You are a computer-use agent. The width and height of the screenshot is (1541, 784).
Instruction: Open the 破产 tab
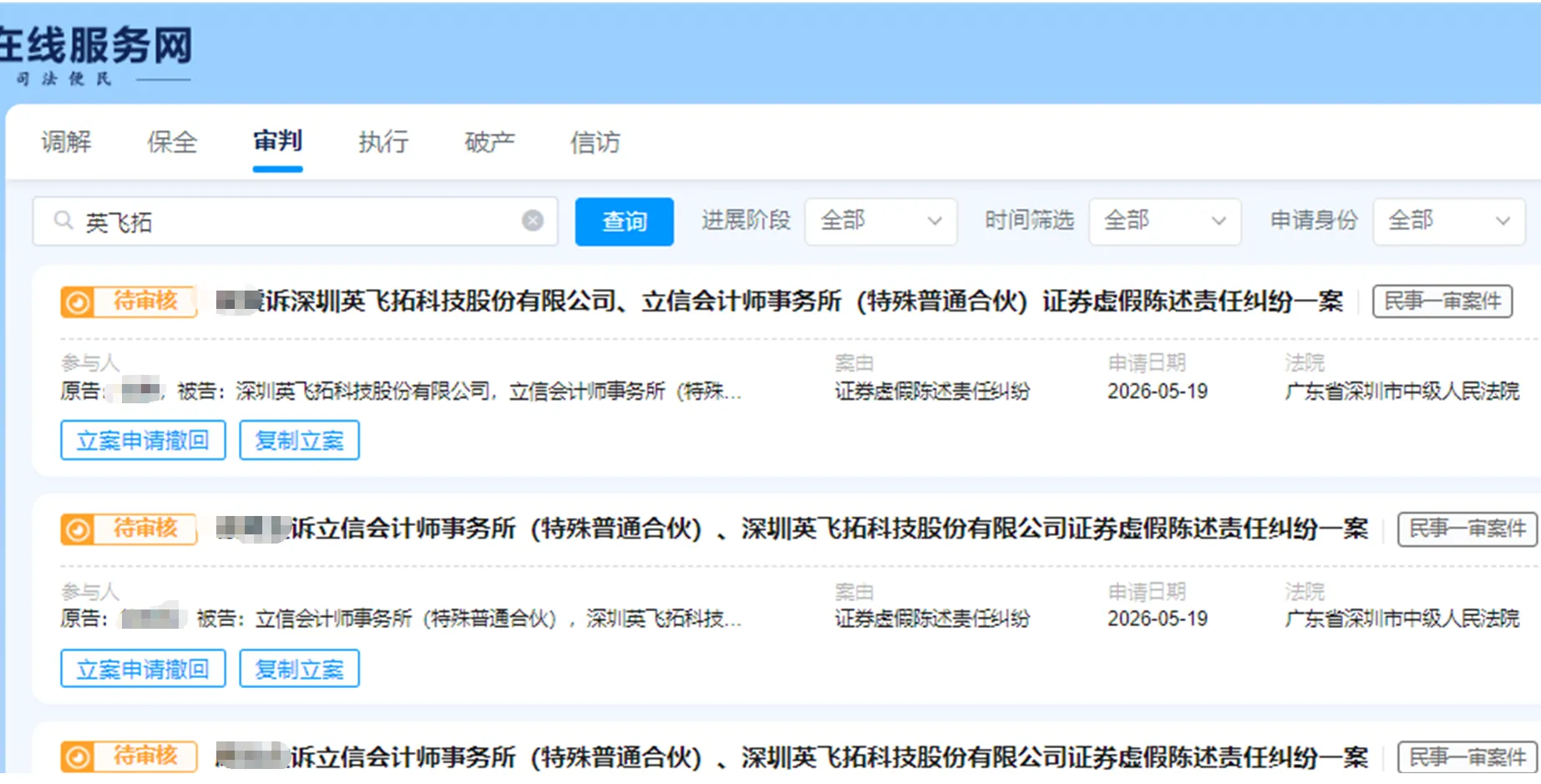coord(489,142)
